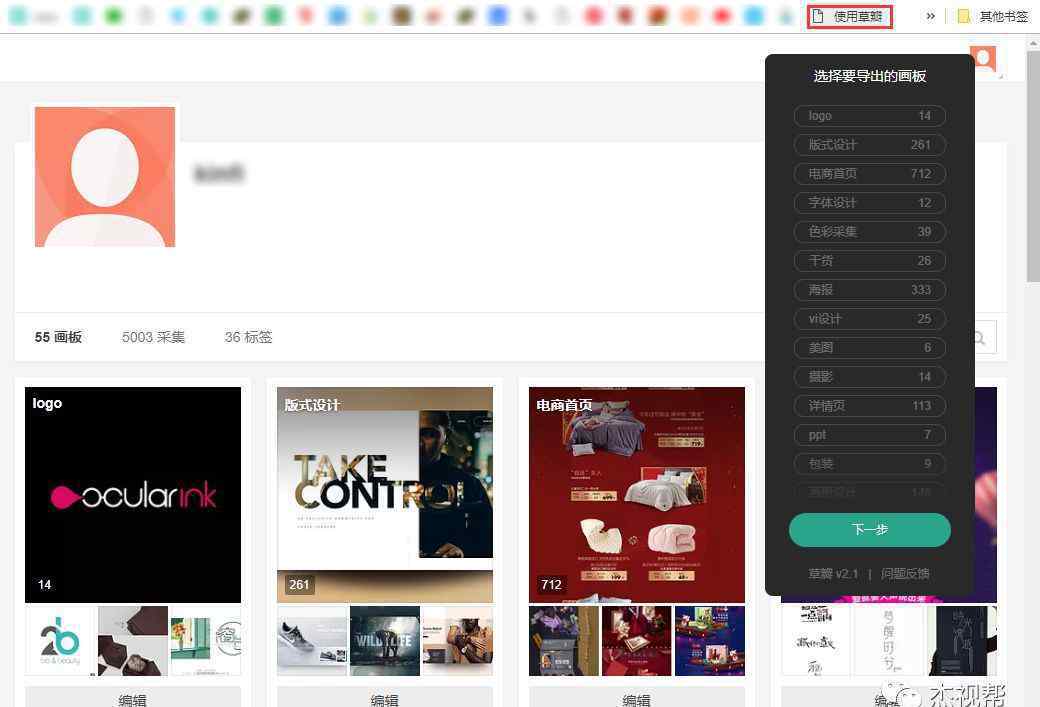Switch to the 5003 采集 tab
The height and width of the screenshot is (707, 1040).
point(153,338)
